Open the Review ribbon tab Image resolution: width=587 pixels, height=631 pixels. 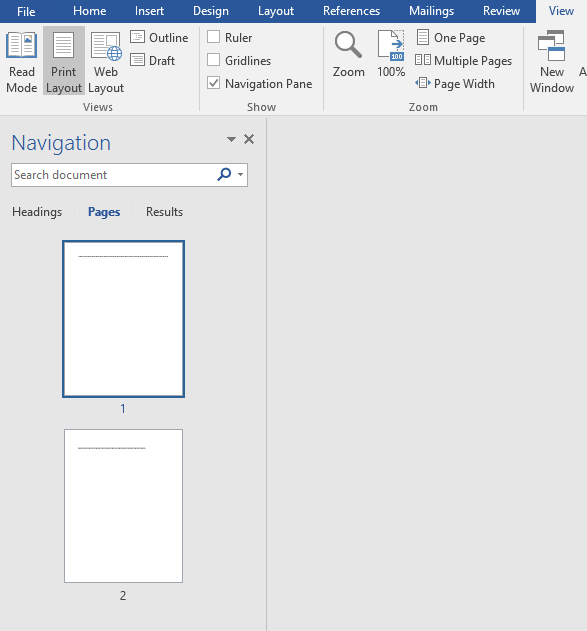tap(501, 11)
